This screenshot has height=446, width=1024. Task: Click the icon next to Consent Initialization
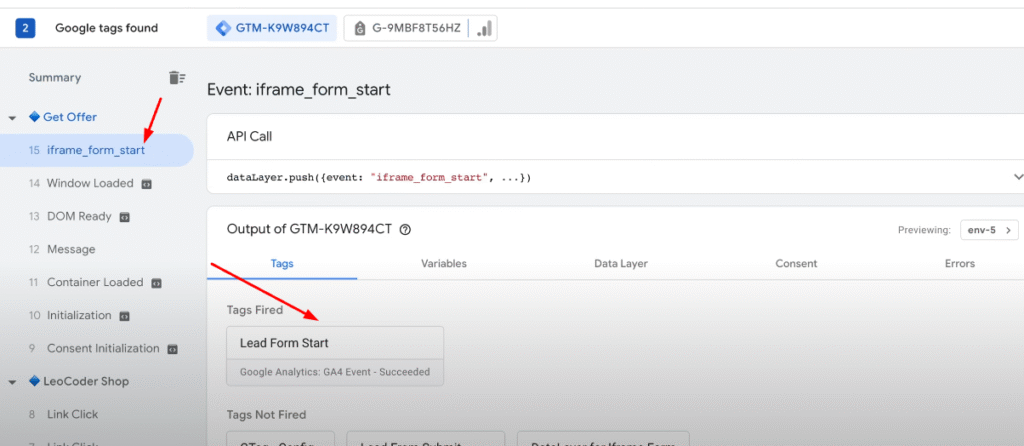point(172,349)
